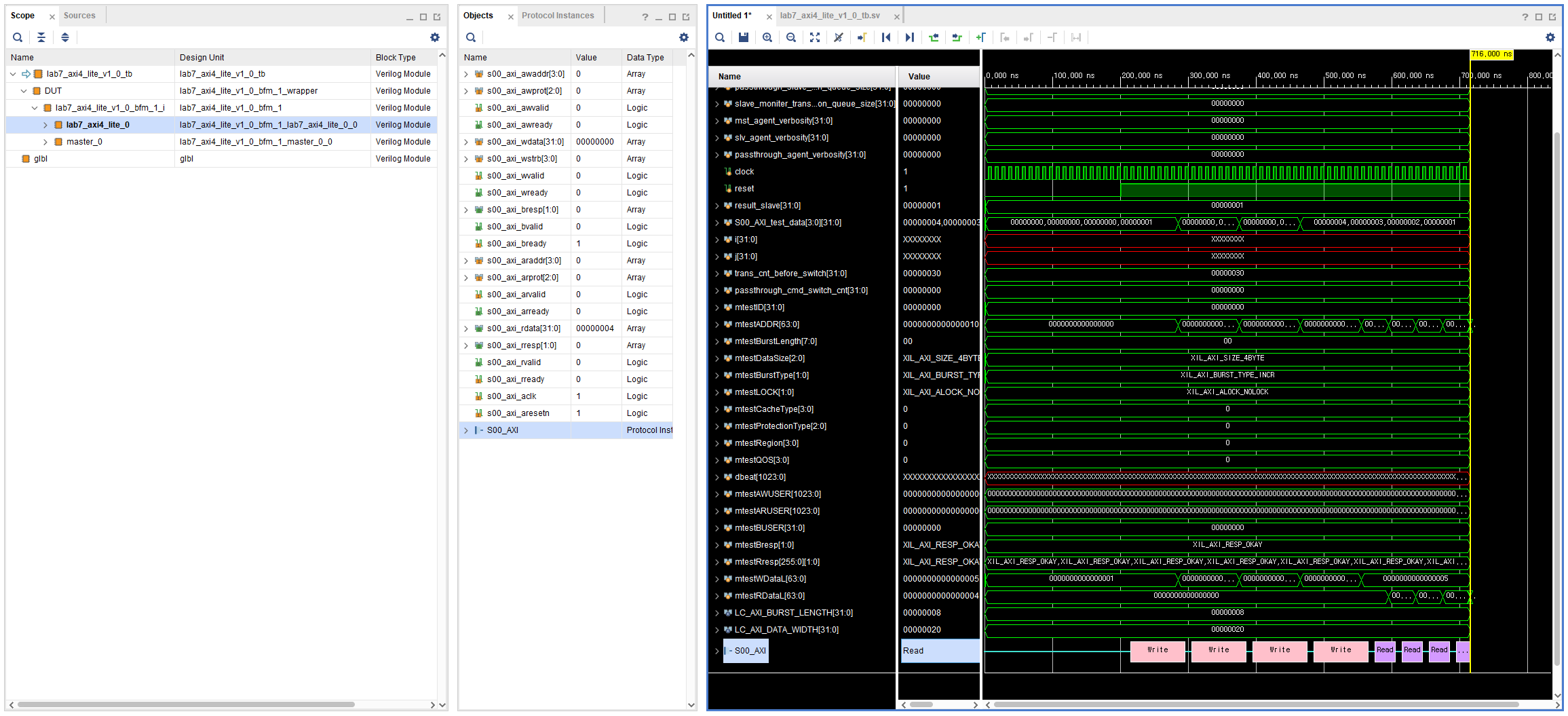Zoom in on the waveform
Screen dimensions: 1568x716
(x=767, y=37)
